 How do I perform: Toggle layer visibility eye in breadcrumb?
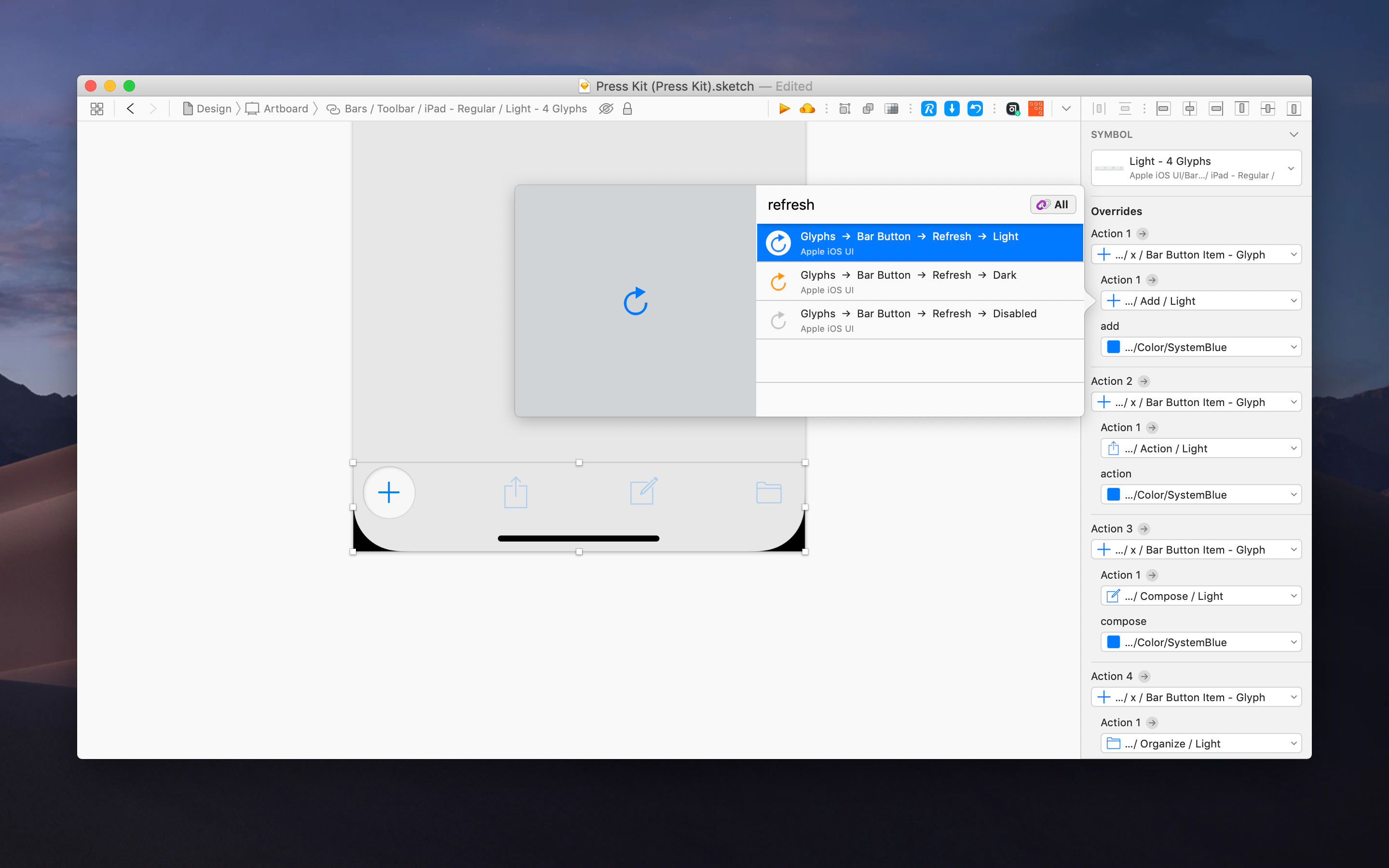(x=606, y=108)
